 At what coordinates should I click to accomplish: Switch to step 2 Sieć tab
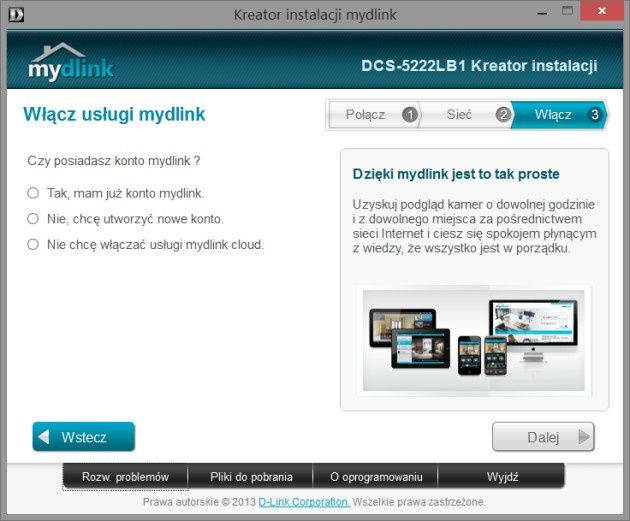click(x=466, y=114)
